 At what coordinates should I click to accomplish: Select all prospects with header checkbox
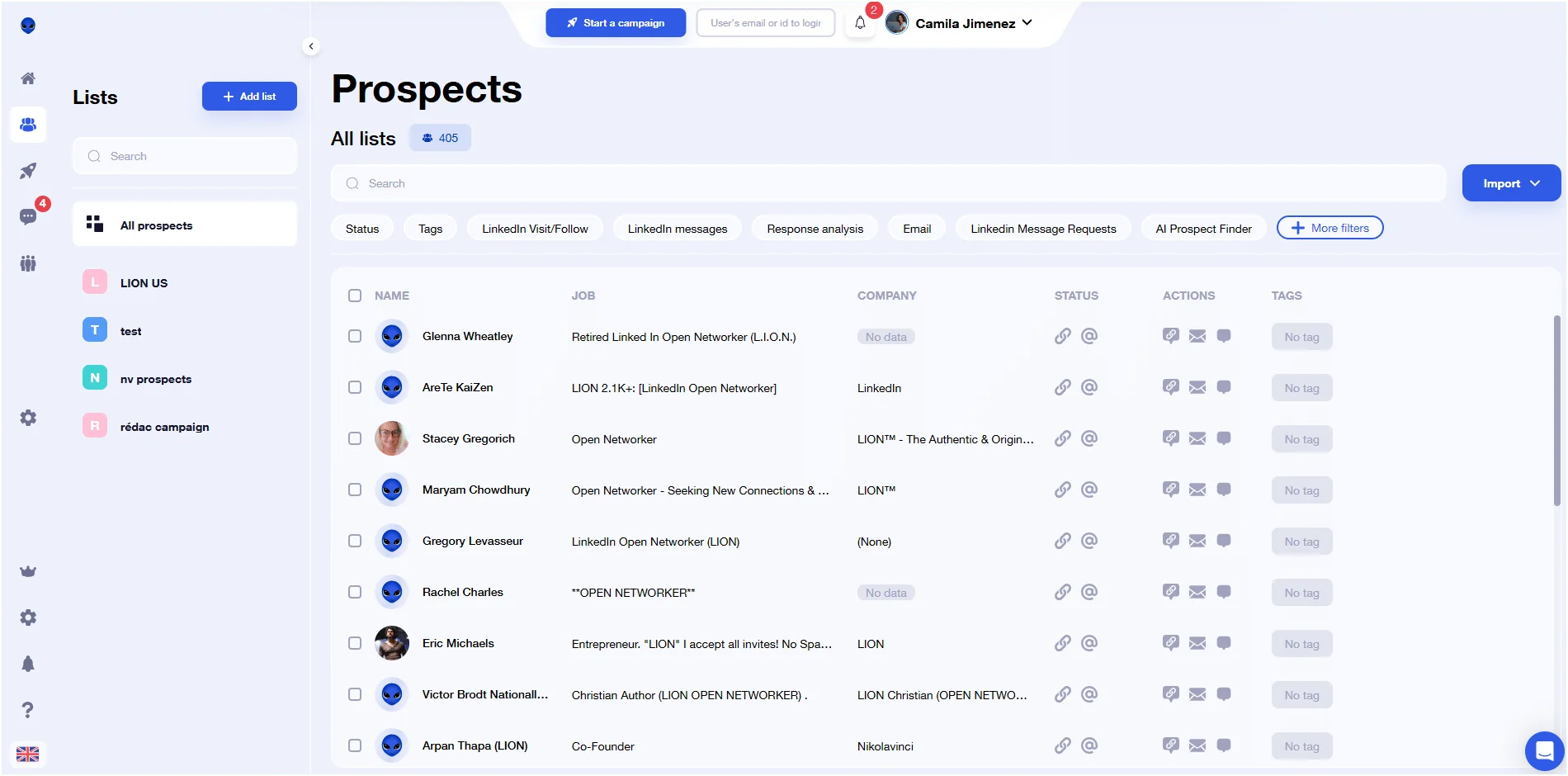pyautogui.click(x=355, y=296)
